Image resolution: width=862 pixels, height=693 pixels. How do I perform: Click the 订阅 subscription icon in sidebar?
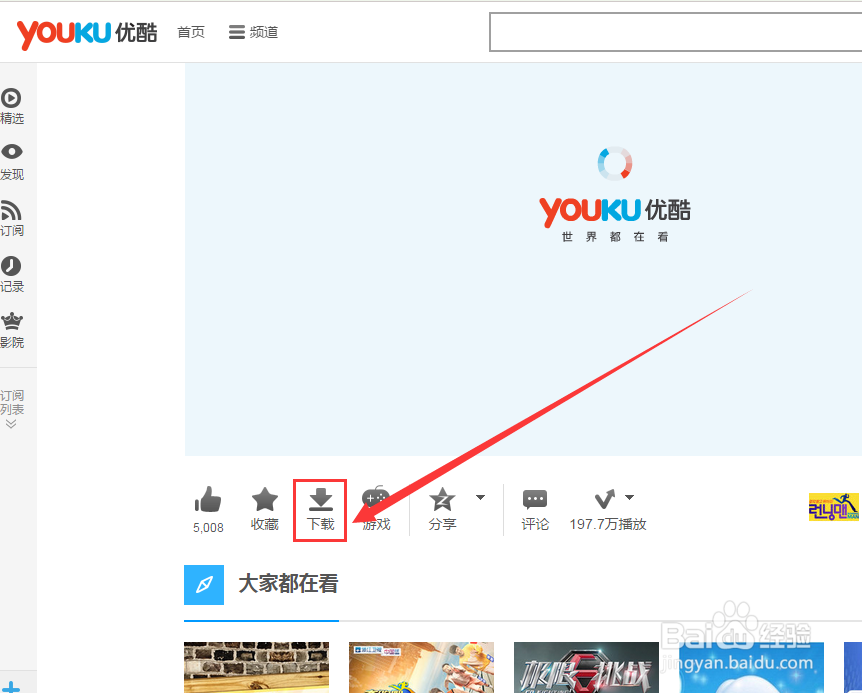pyautogui.click(x=11, y=210)
